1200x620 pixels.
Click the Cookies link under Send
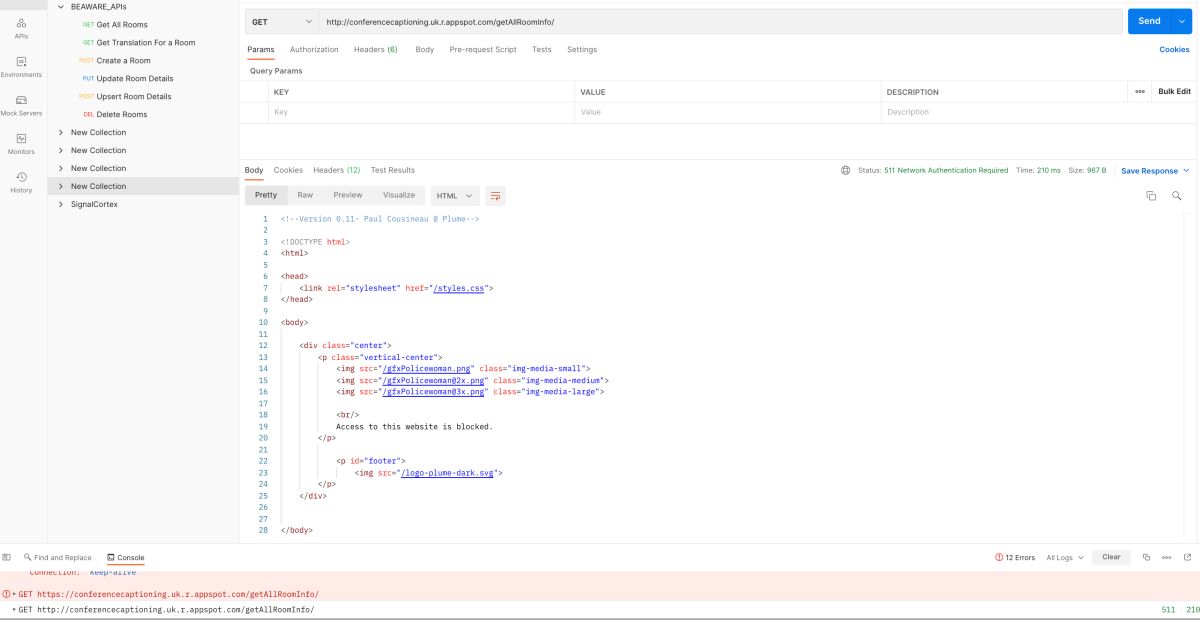[1174, 49]
